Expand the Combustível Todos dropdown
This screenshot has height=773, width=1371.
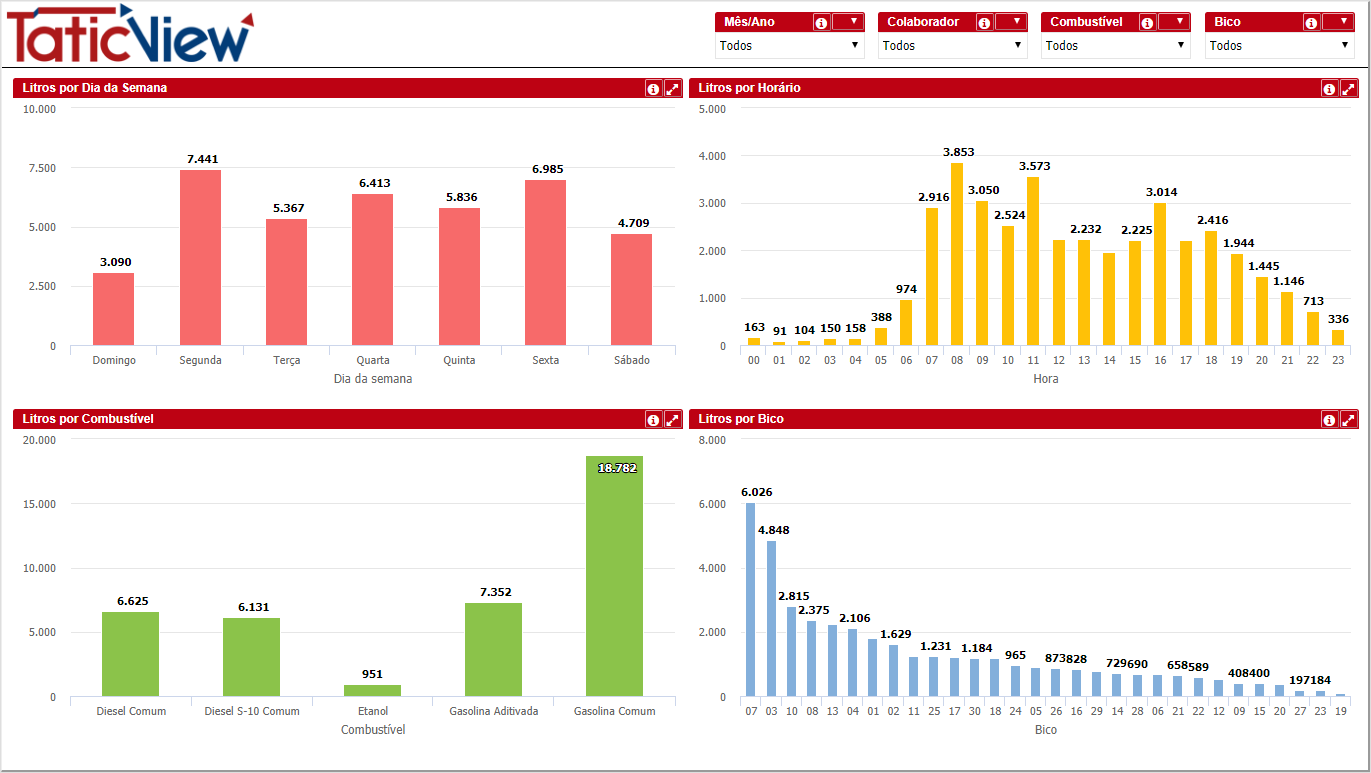(1116, 46)
